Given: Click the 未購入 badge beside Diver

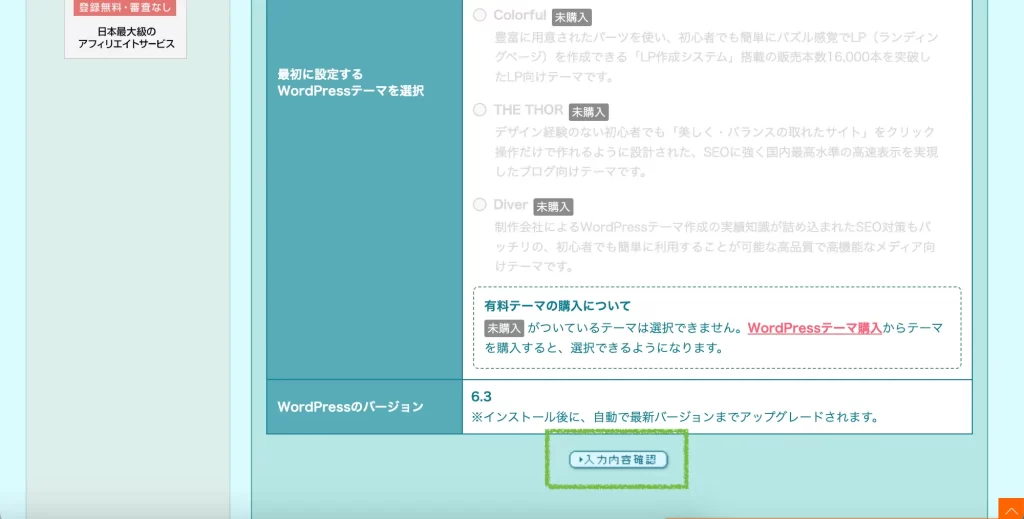Looking at the screenshot, I should pyautogui.click(x=553, y=207).
